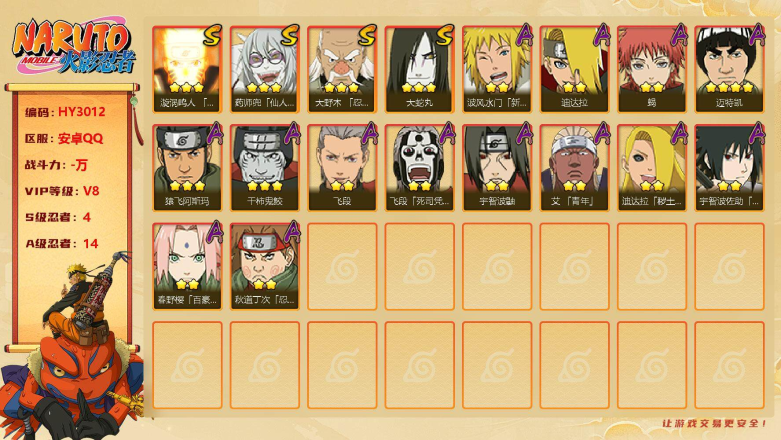
Task: Click the 药师兜 sage mode ninja card
Action: [x=264, y=69]
